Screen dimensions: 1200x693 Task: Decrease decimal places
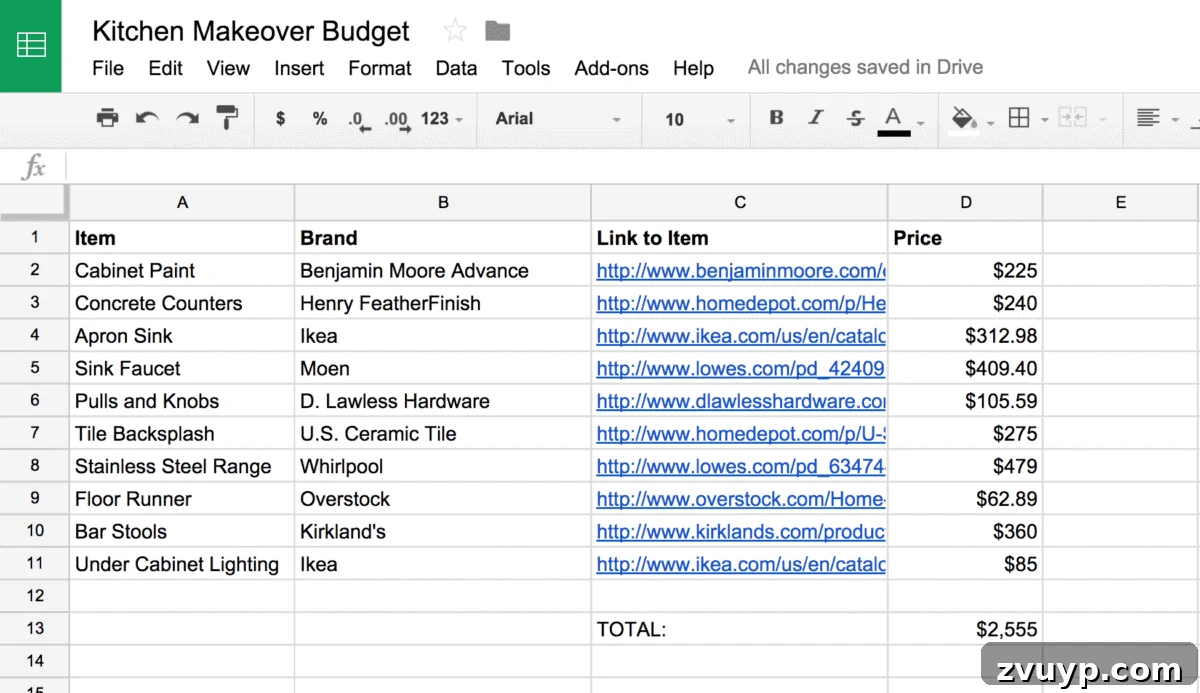click(x=359, y=120)
